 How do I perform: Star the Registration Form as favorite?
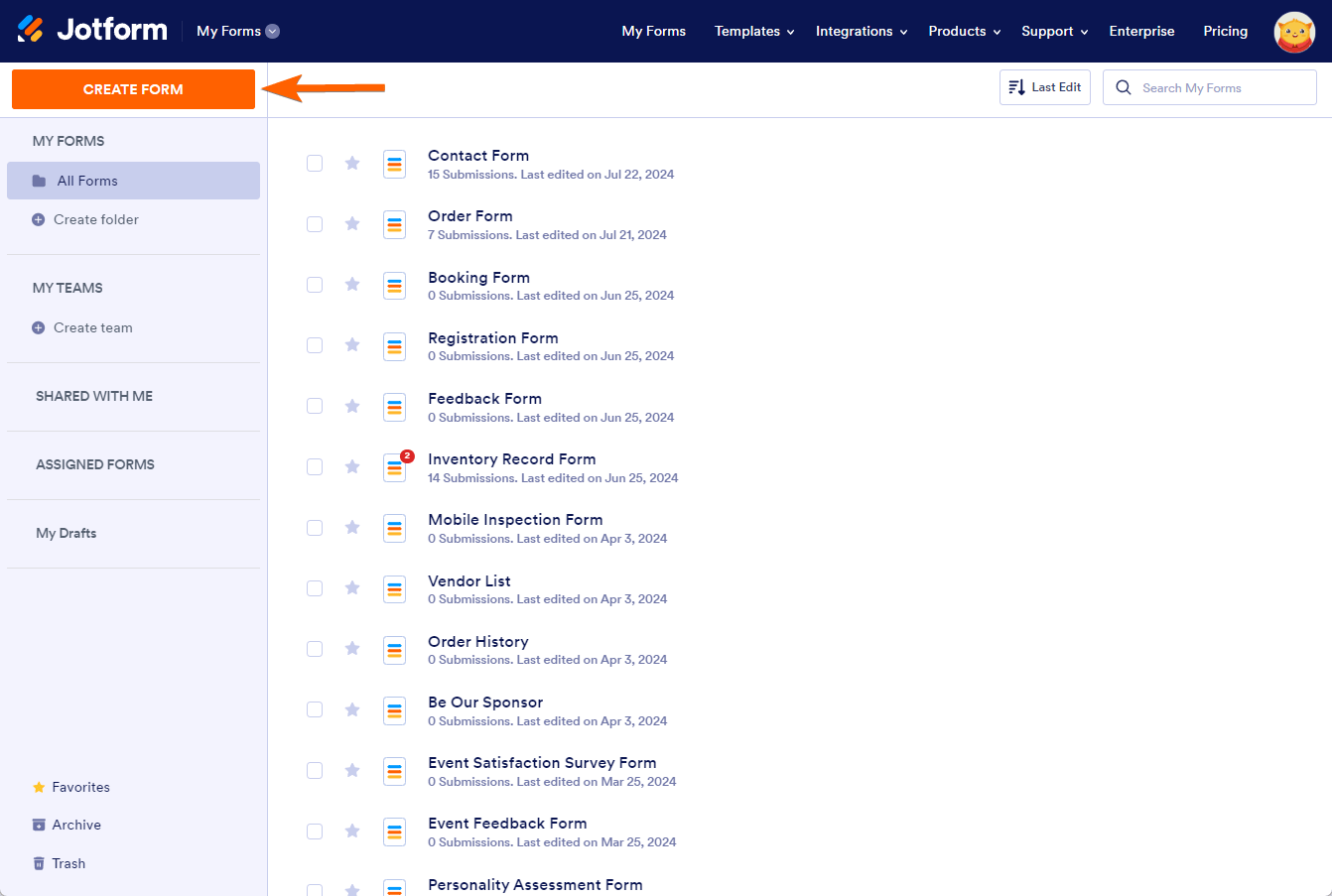tap(352, 344)
